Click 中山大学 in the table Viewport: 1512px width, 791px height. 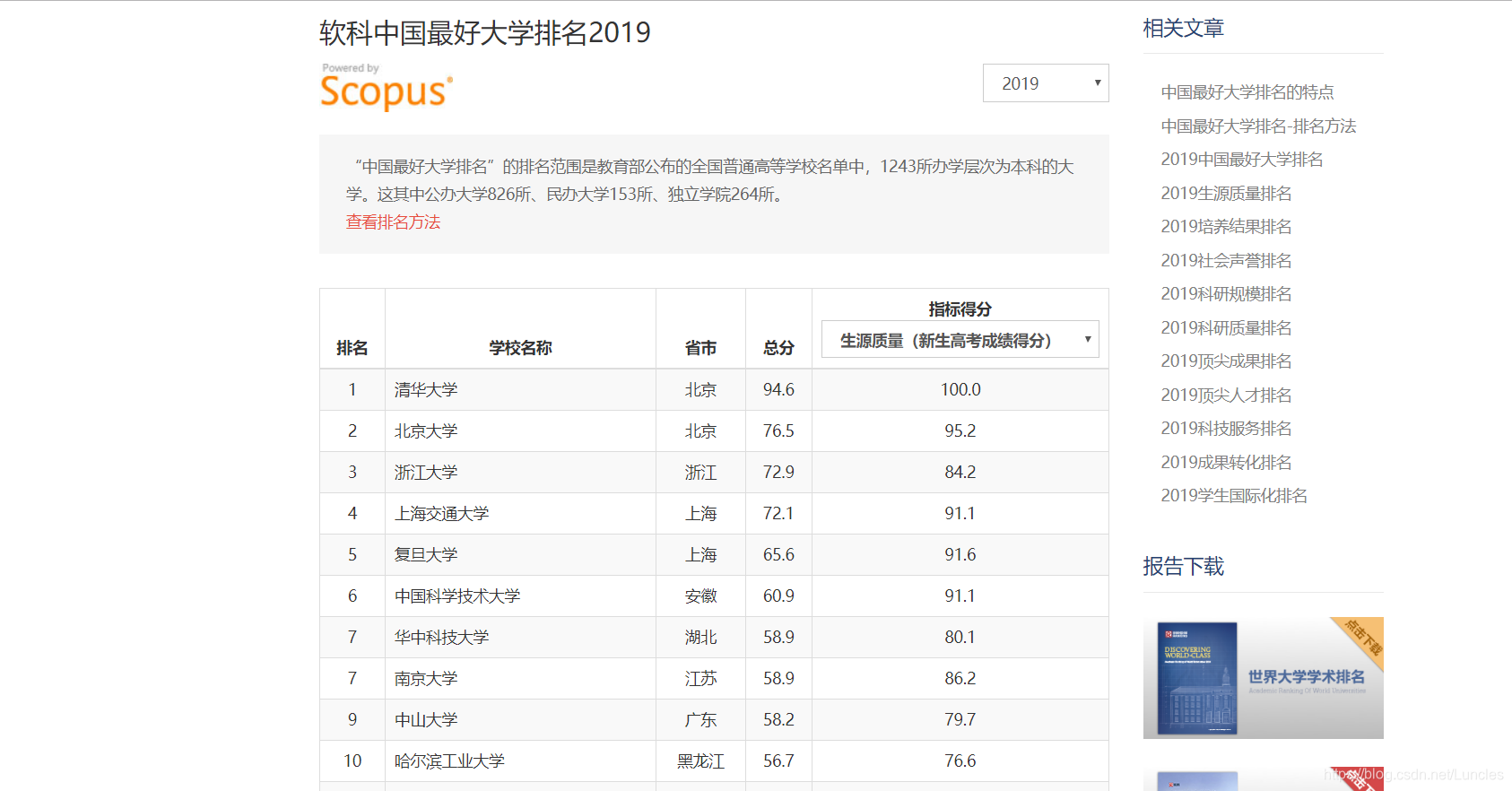click(426, 720)
